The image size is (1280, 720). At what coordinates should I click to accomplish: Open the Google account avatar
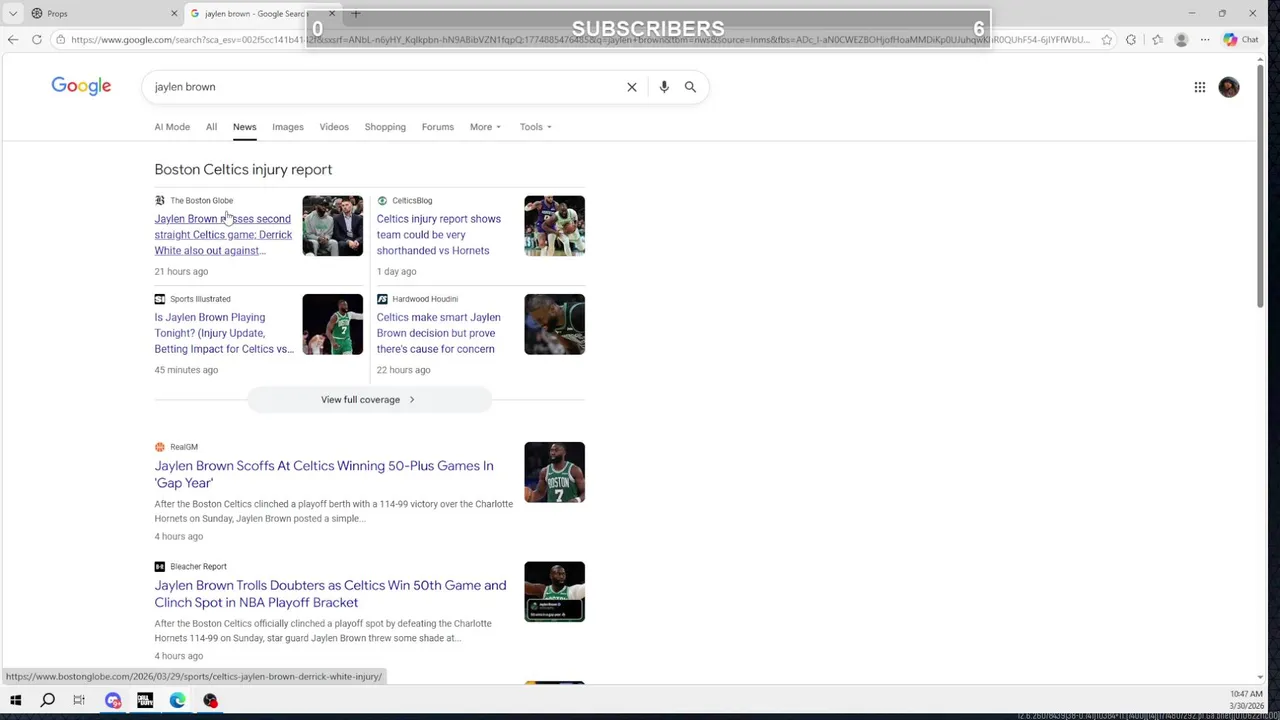pyautogui.click(x=1229, y=87)
